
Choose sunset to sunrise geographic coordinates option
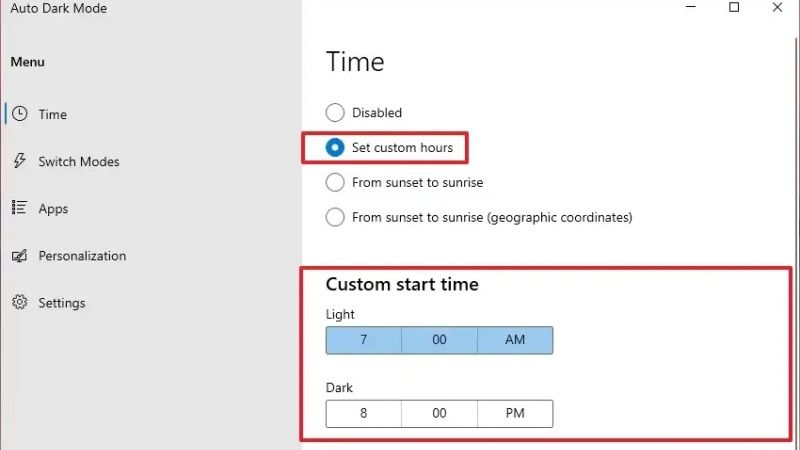point(335,217)
